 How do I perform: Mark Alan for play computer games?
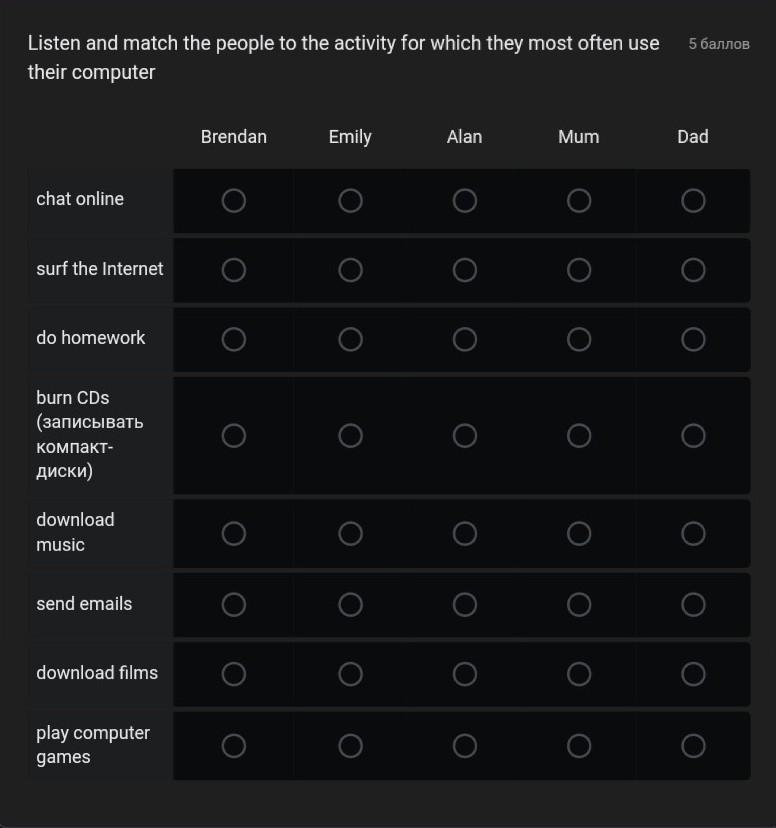coord(464,746)
